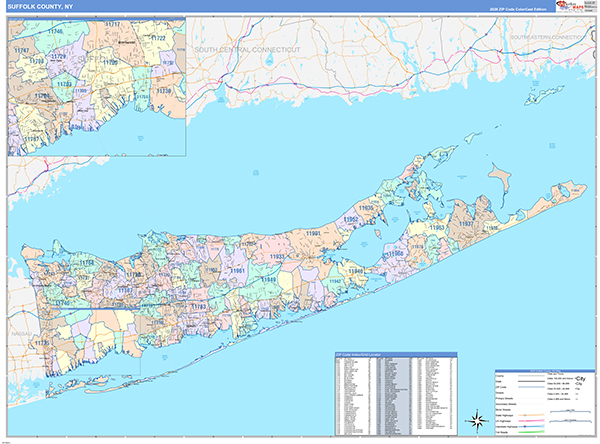
Task: Click ZIP label 11730 in the inset map
Action: pos(164,91)
